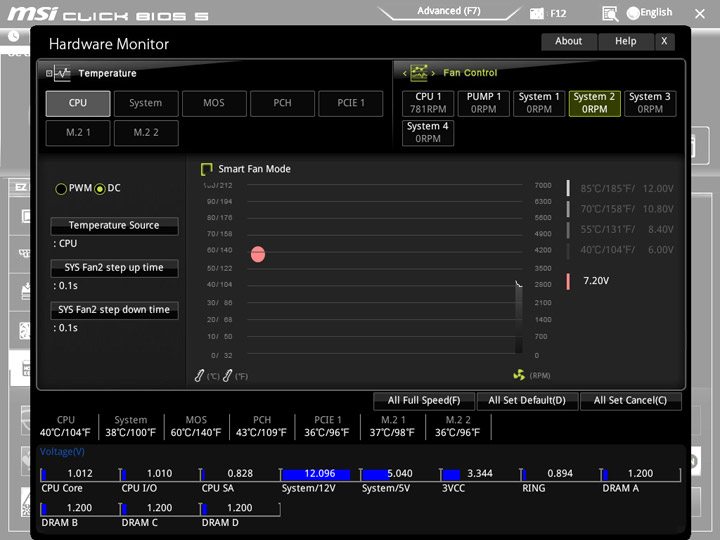Choose the System 1 fan
Viewport: 720px width, 540px height.
pyautogui.click(x=539, y=103)
